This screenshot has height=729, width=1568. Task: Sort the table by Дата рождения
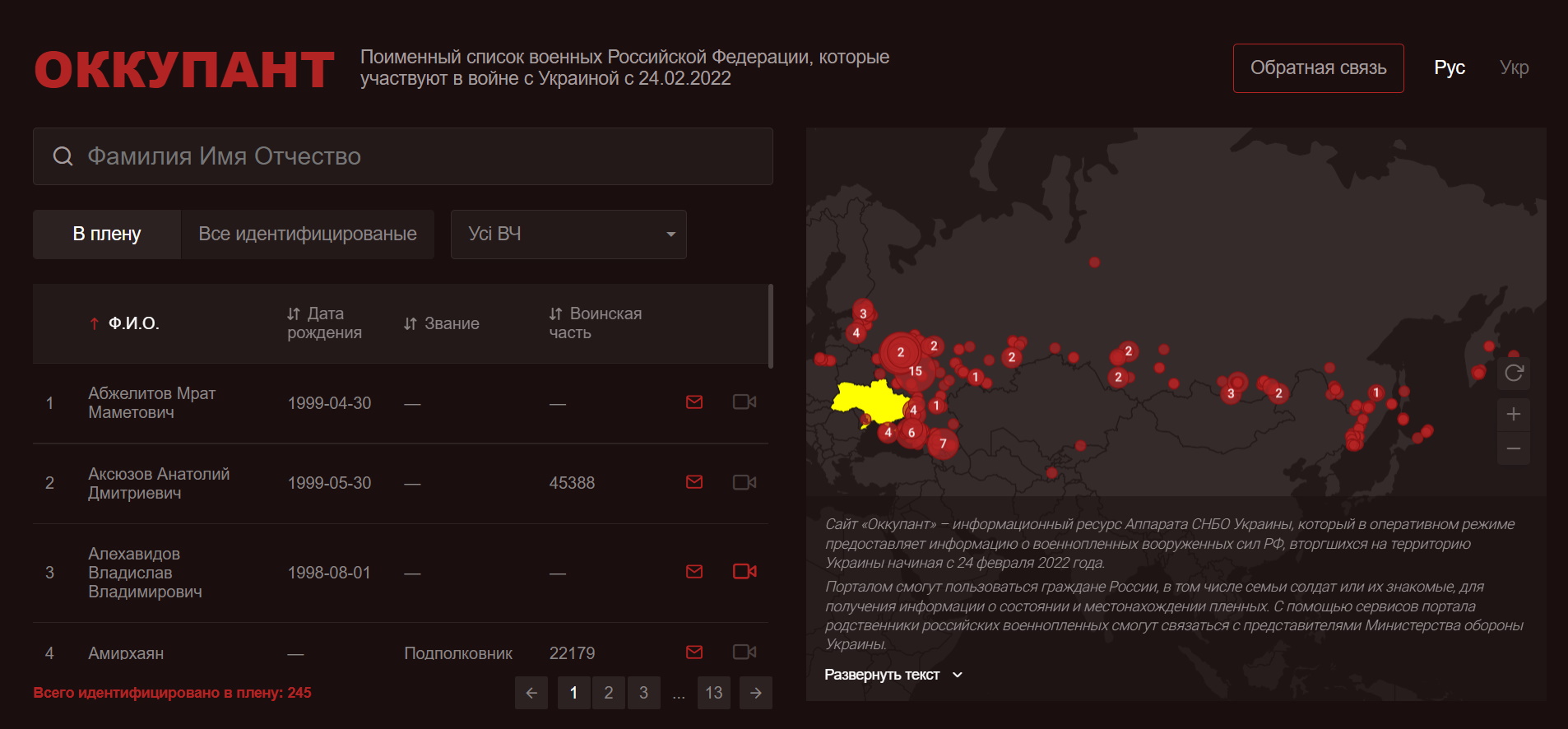coord(324,323)
